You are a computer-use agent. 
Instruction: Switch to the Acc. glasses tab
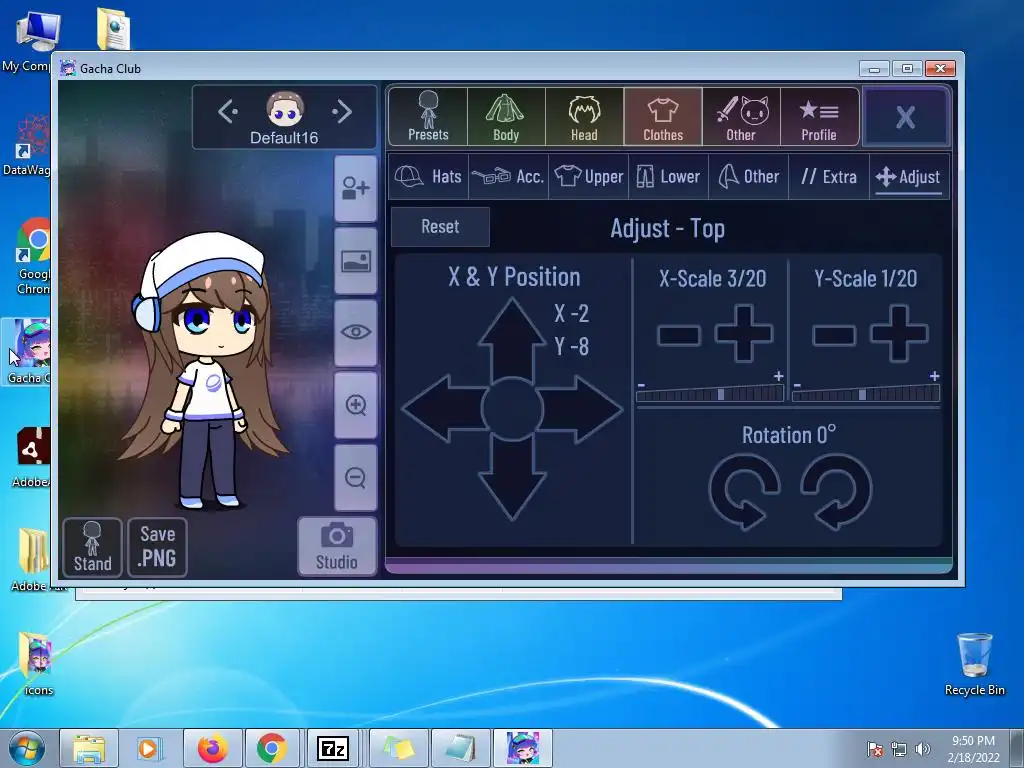[x=509, y=176]
